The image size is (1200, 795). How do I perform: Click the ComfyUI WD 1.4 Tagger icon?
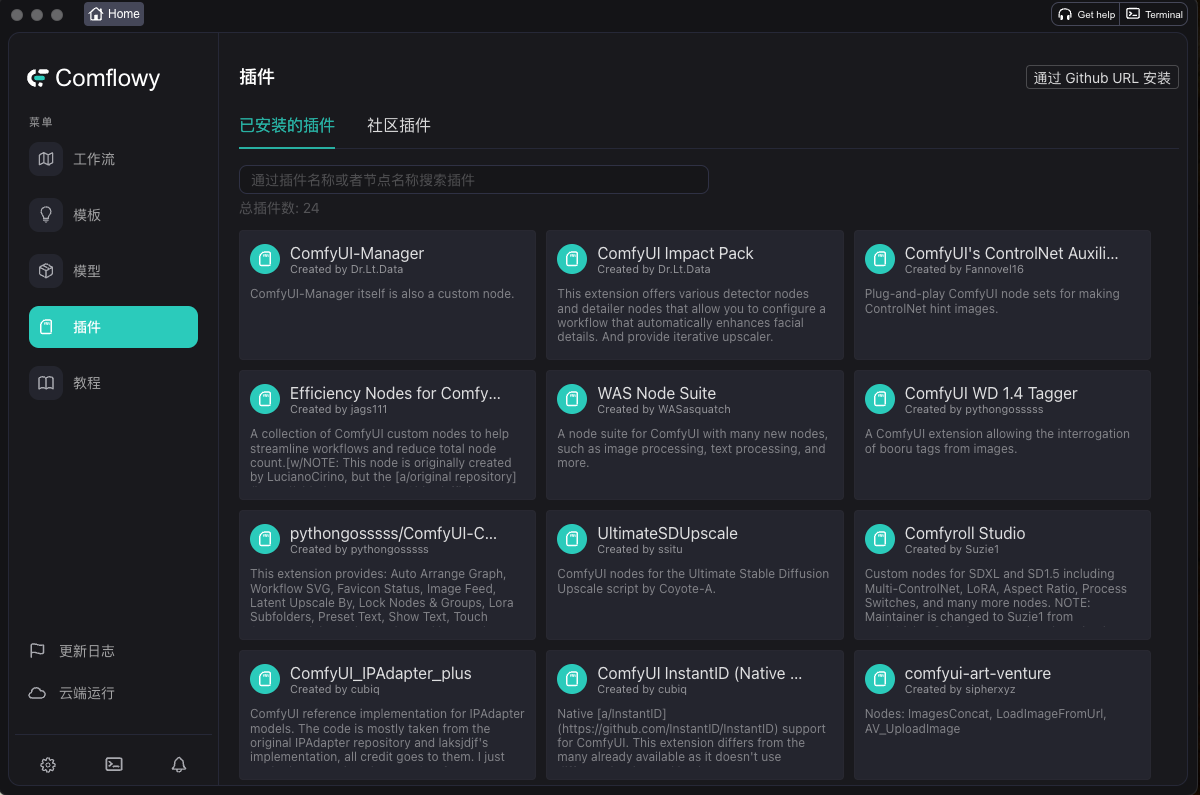click(x=880, y=400)
